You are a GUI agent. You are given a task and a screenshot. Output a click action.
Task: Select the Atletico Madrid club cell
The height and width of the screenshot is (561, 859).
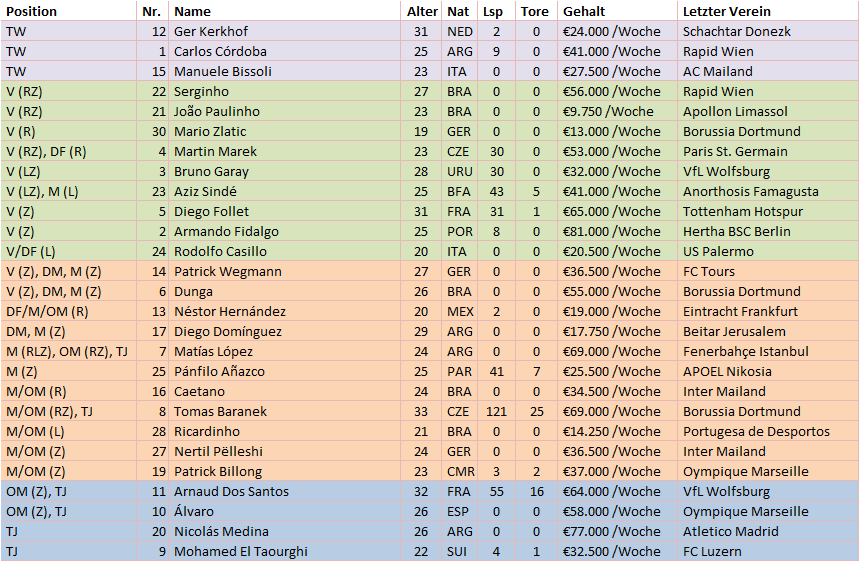pos(768,531)
